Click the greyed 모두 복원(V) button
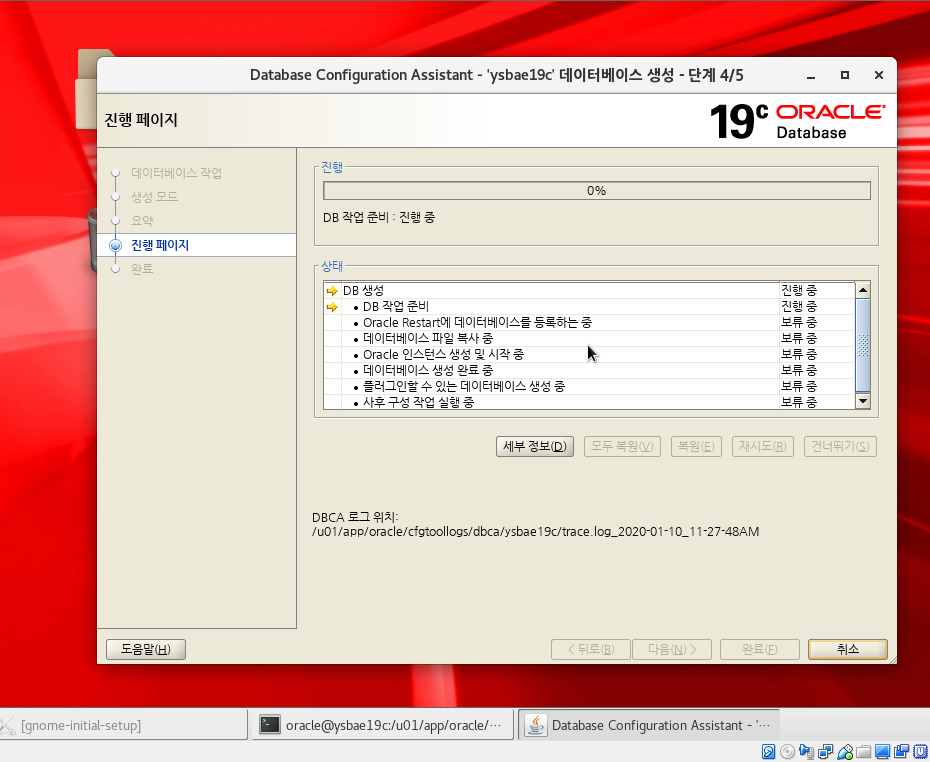This screenshot has width=930, height=762. tap(622, 447)
